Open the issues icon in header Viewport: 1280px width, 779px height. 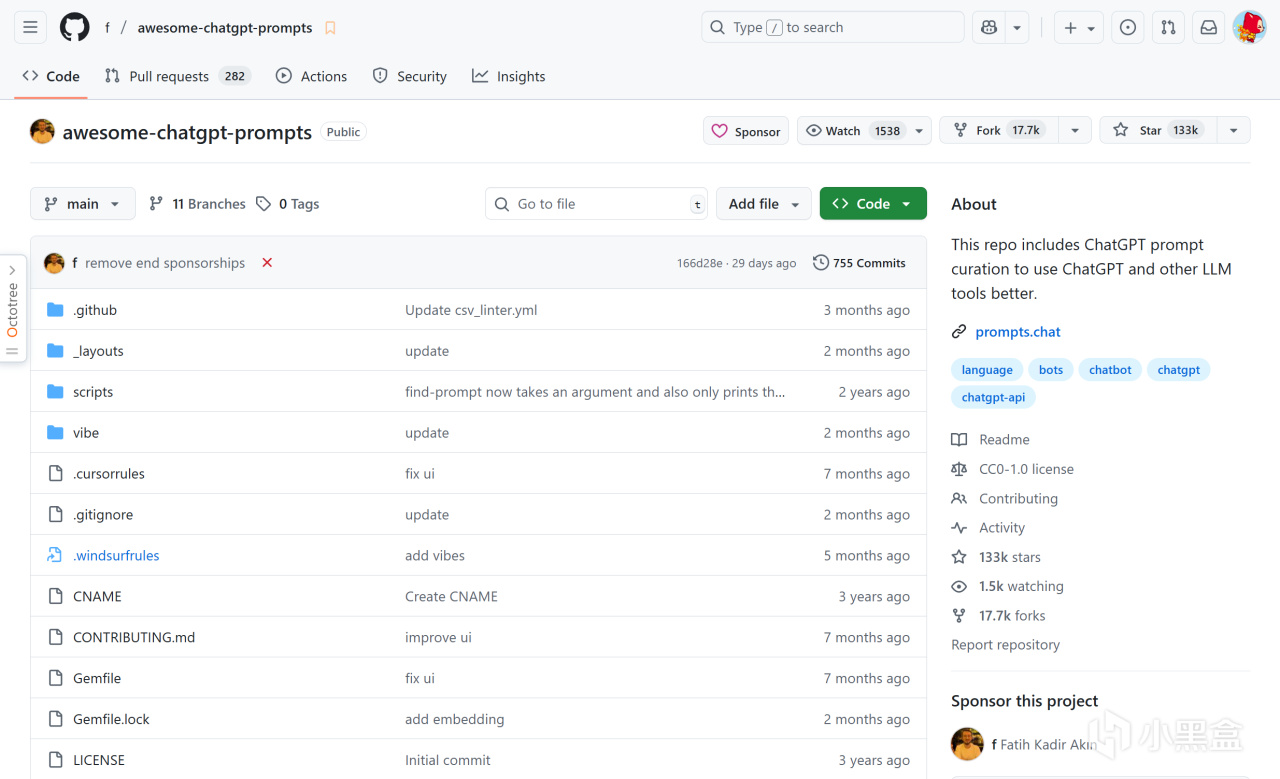click(1128, 28)
